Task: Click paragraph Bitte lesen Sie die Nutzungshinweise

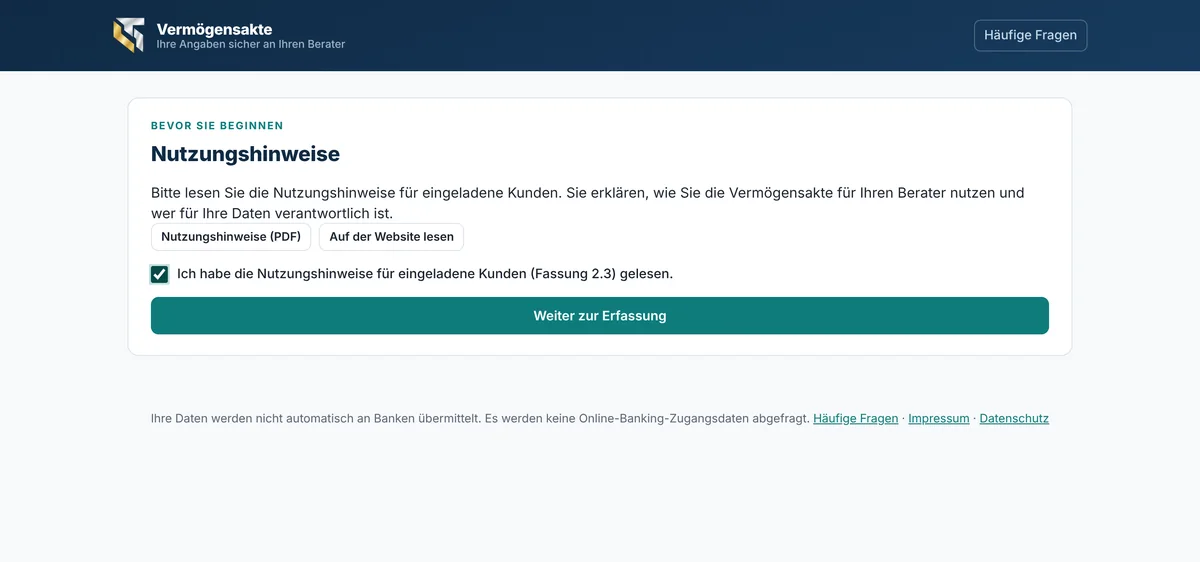Action: pos(588,202)
